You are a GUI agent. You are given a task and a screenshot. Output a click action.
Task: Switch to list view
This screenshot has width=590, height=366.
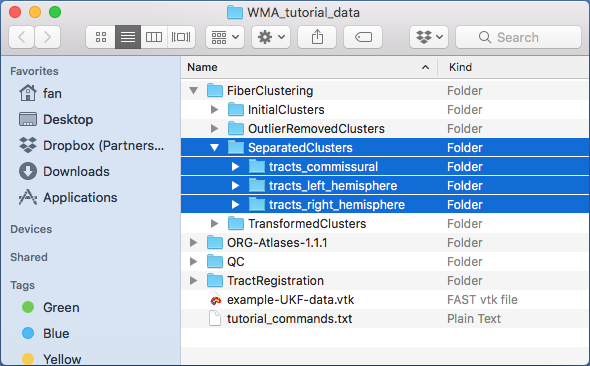(x=128, y=37)
